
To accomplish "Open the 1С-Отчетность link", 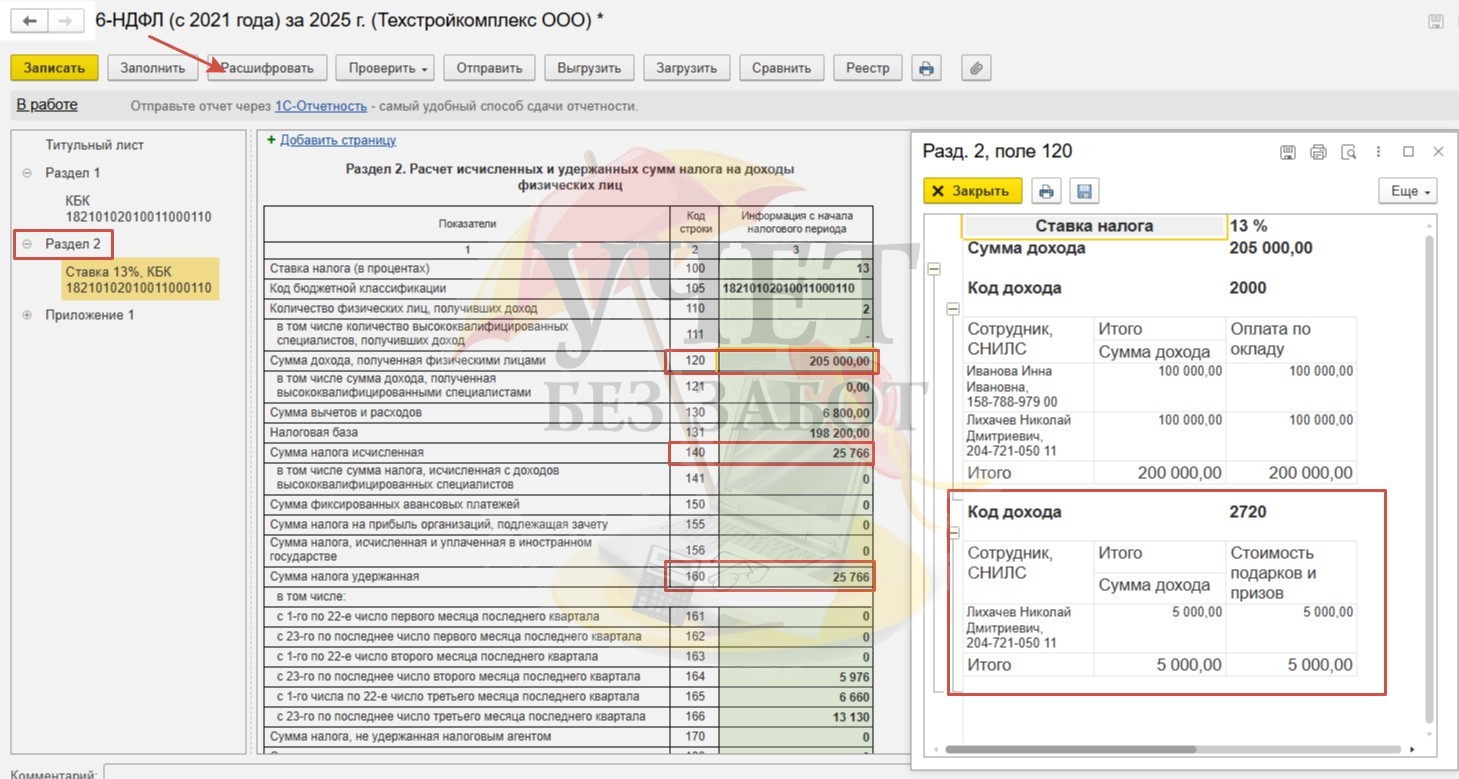I will 322,106.
